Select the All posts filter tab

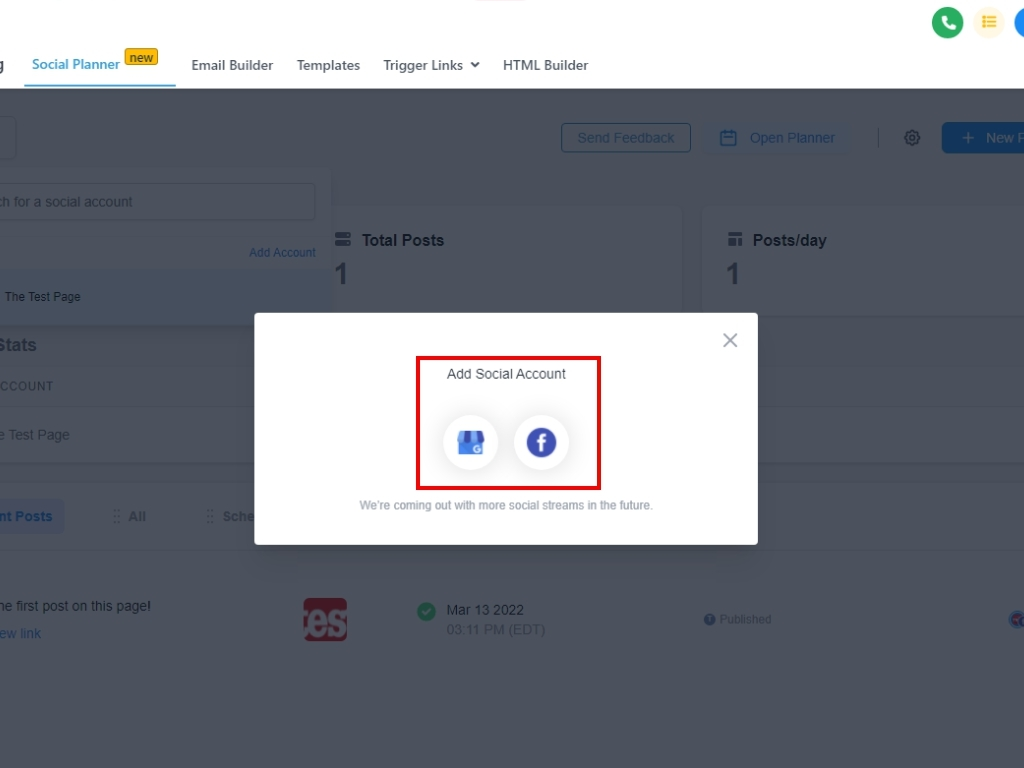[129, 517]
